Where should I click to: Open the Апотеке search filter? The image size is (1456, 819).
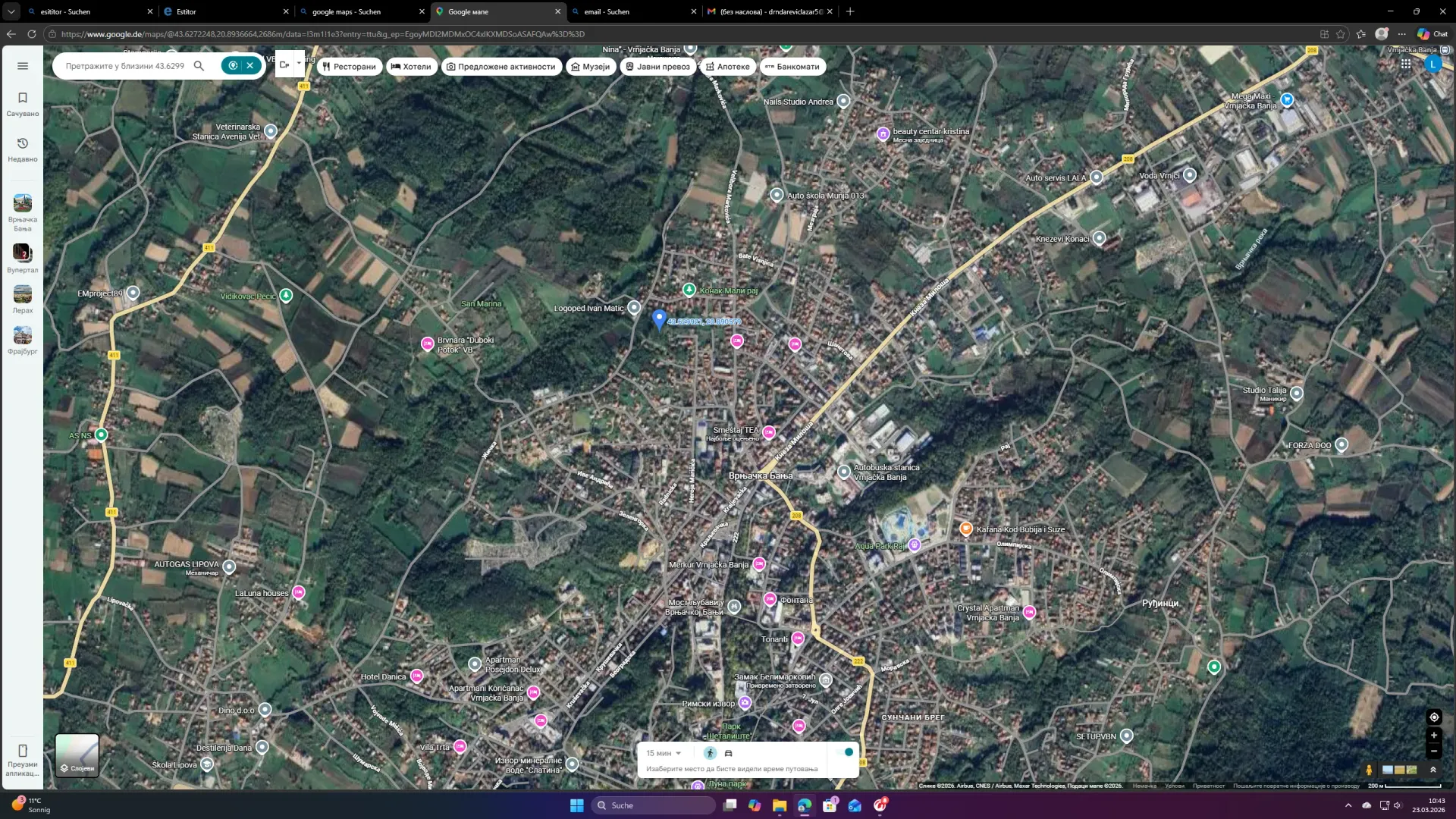[729, 67]
